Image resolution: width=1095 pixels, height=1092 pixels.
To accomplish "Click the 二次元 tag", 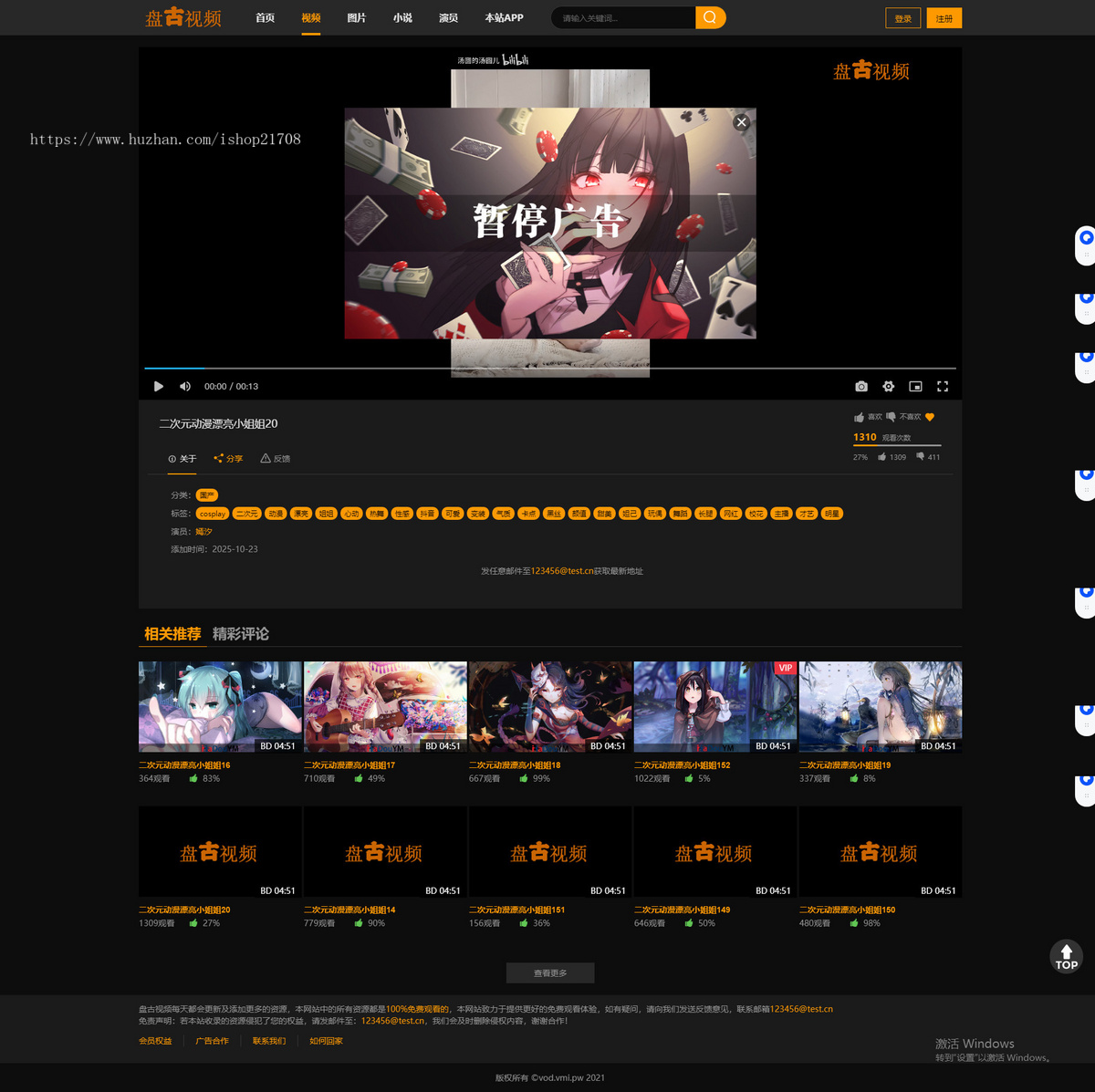I will pyautogui.click(x=246, y=514).
